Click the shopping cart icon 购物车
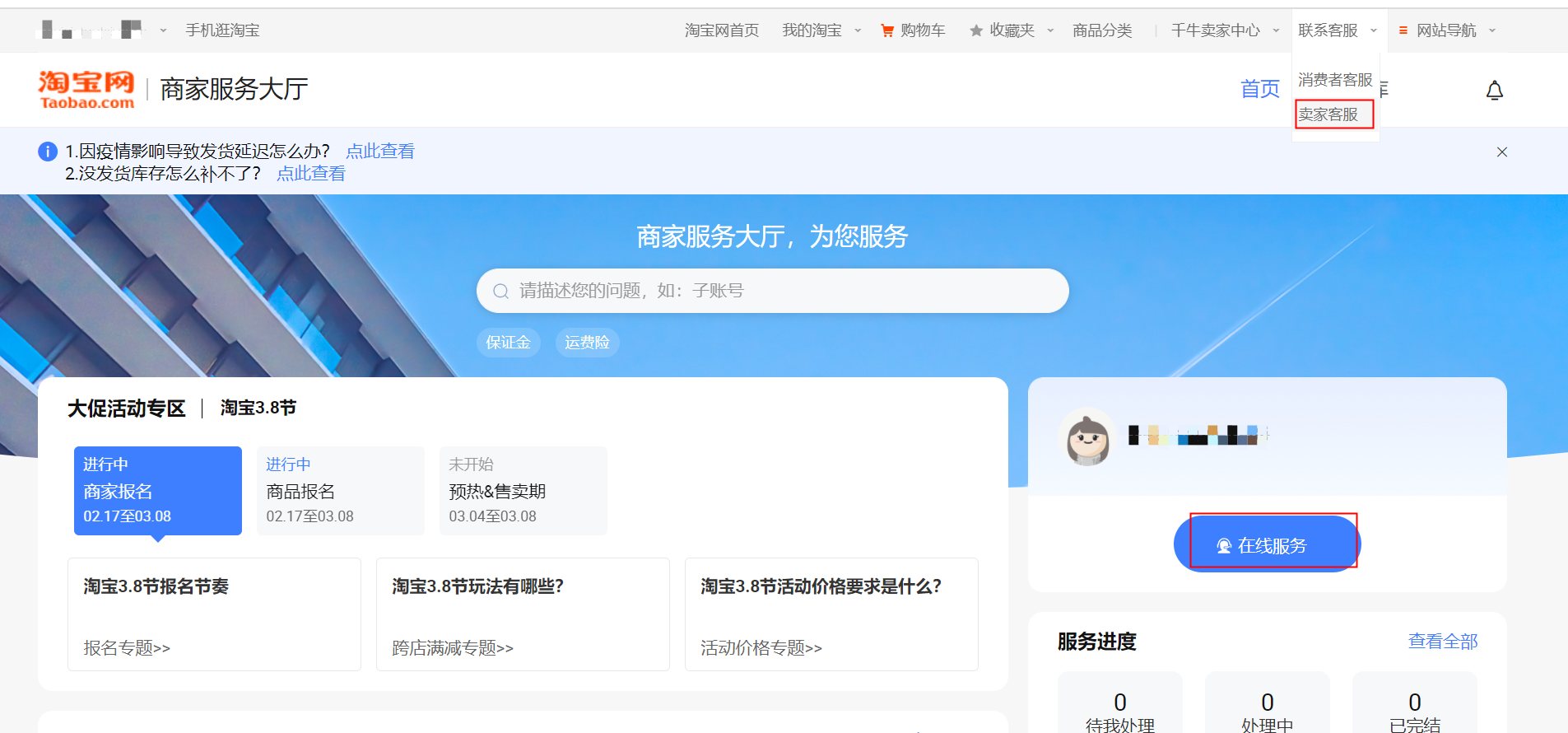This screenshot has height=733, width=1568. tap(887, 31)
